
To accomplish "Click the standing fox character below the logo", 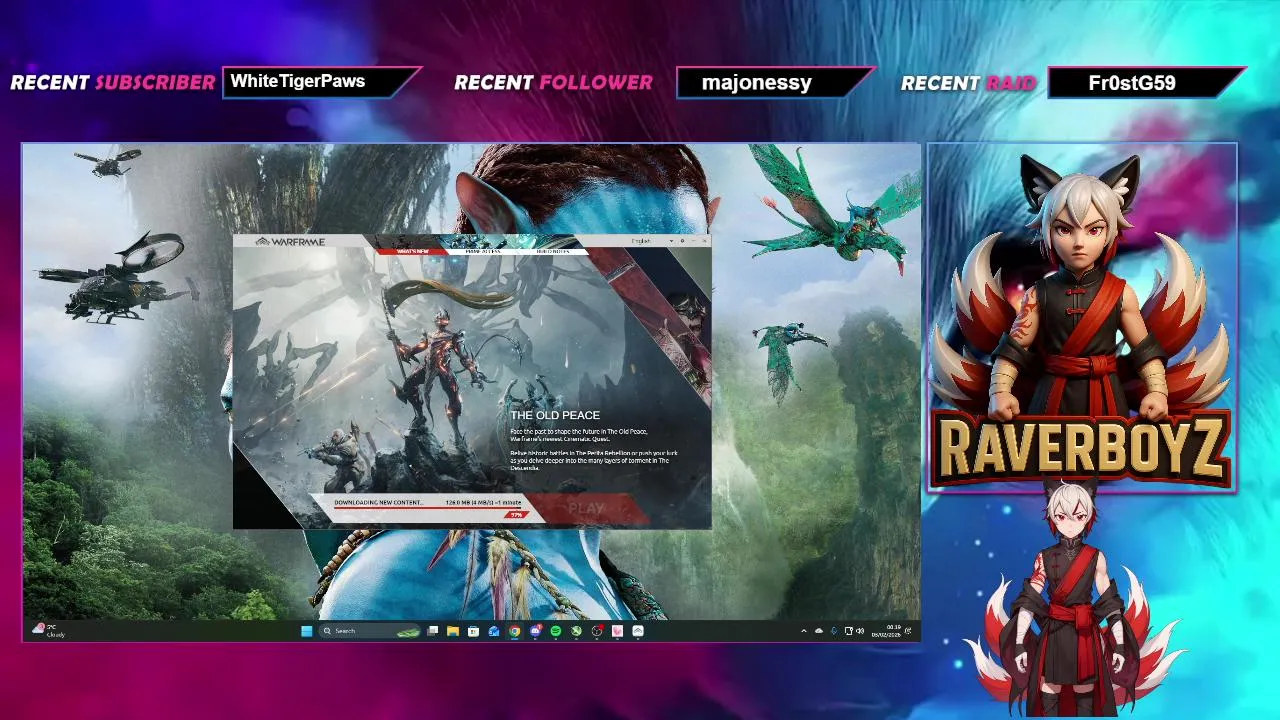I will click(x=1075, y=597).
